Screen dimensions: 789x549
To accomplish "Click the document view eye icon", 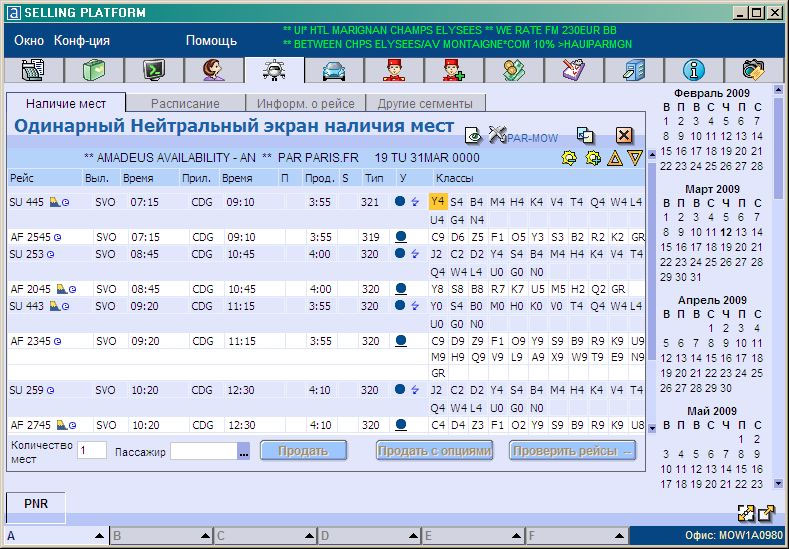I will pyautogui.click(x=472, y=135).
